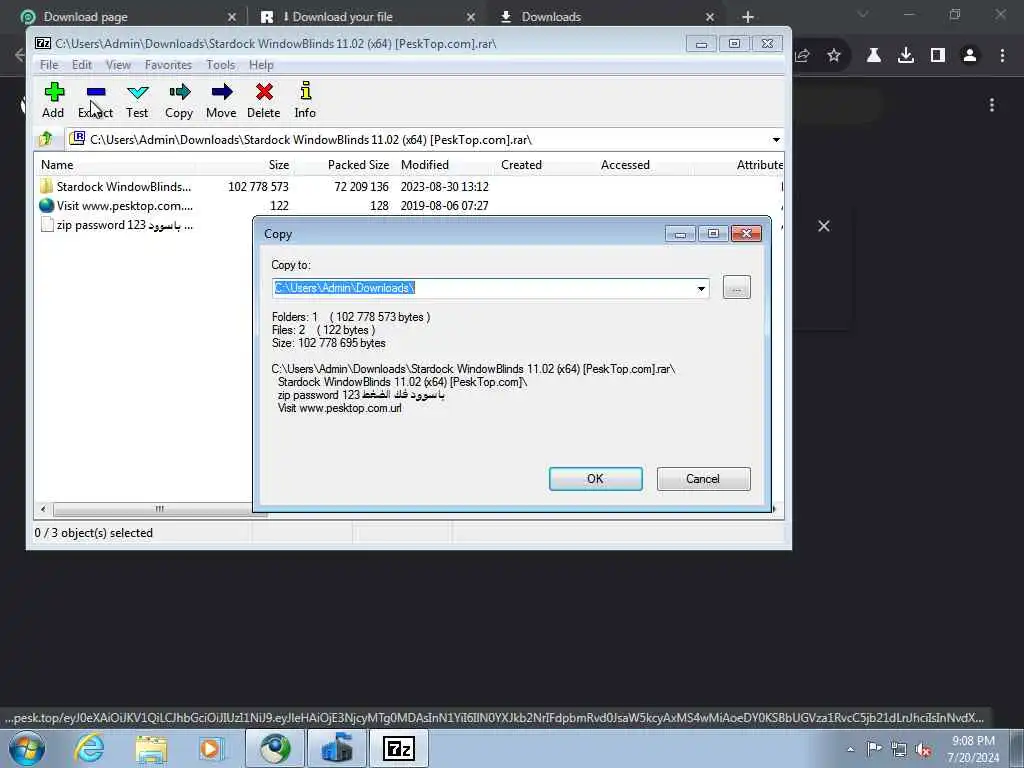Viewport: 1024px width, 768px height.
Task: Click the network tray icon
Action: 899,750
